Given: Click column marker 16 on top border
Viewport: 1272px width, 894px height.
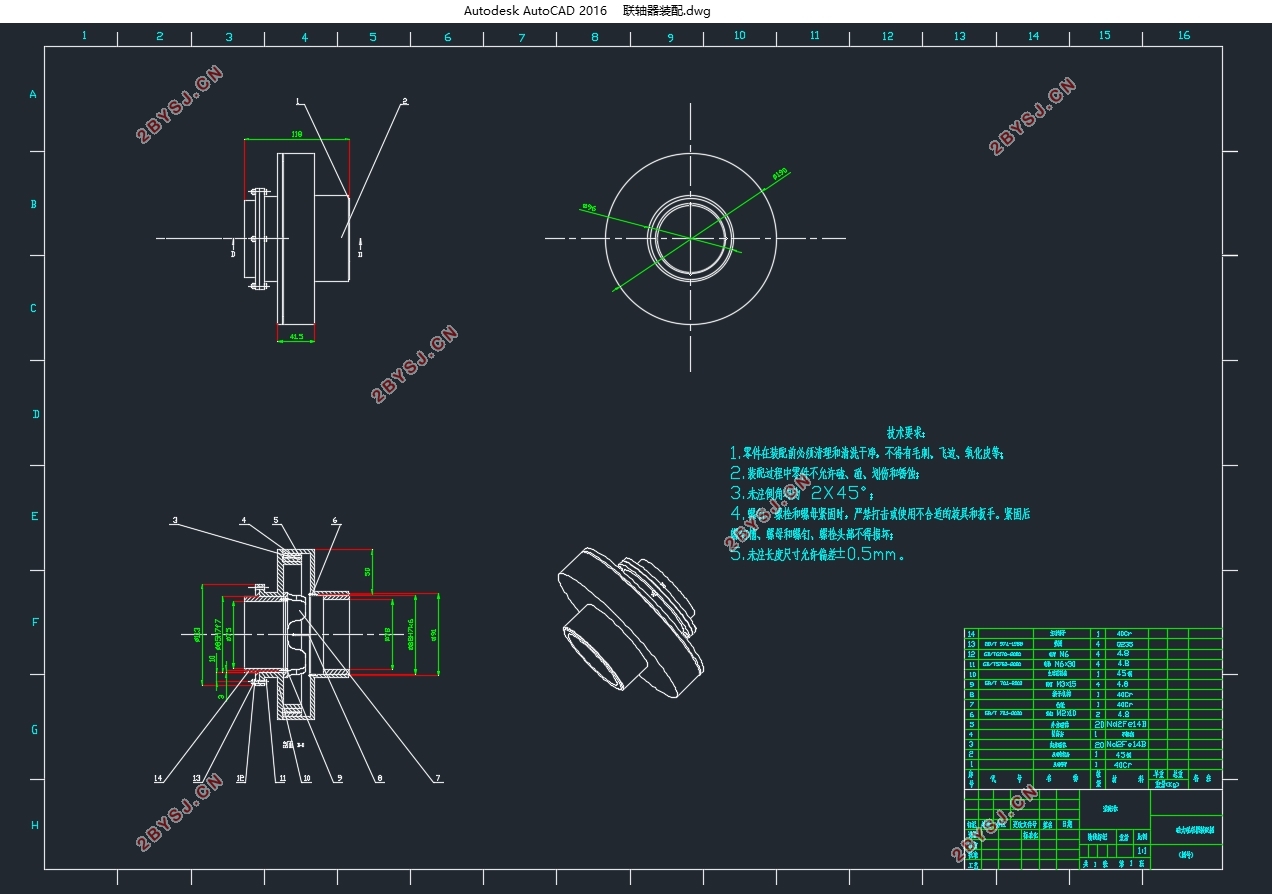Looking at the screenshot, I should point(1184,35).
